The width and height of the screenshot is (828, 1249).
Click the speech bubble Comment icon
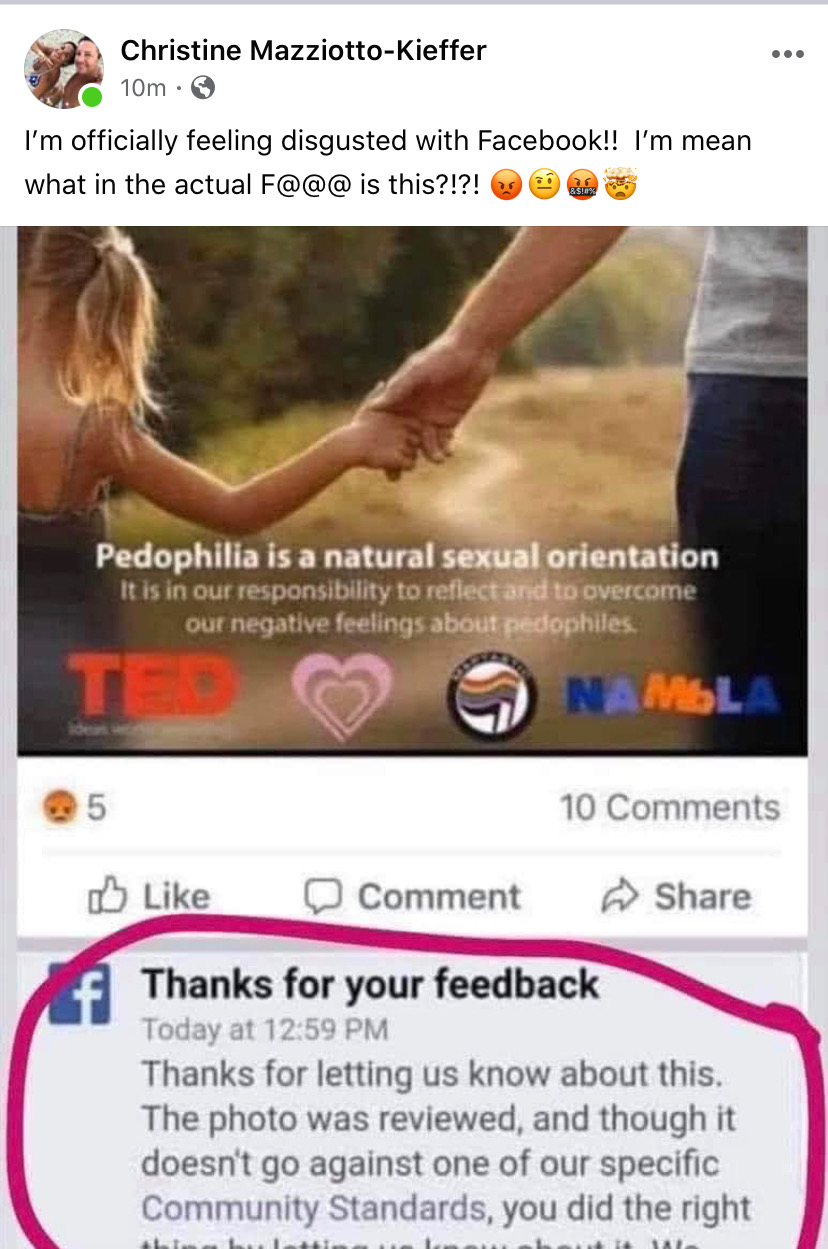323,896
